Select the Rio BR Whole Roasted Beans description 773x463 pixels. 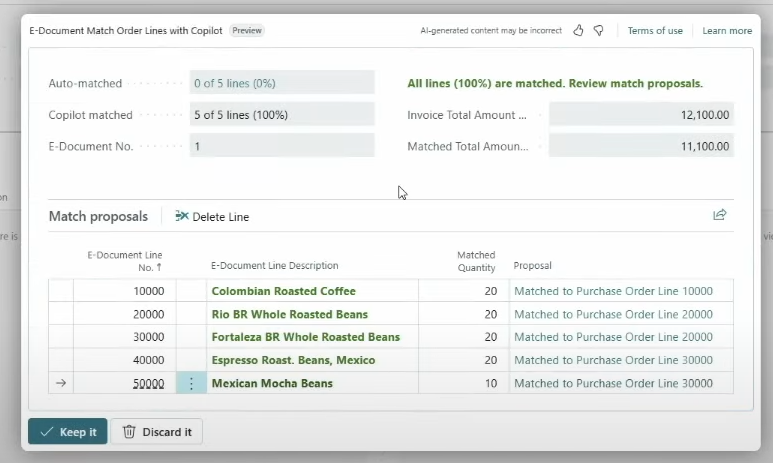pyautogui.click(x=290, y=314)
